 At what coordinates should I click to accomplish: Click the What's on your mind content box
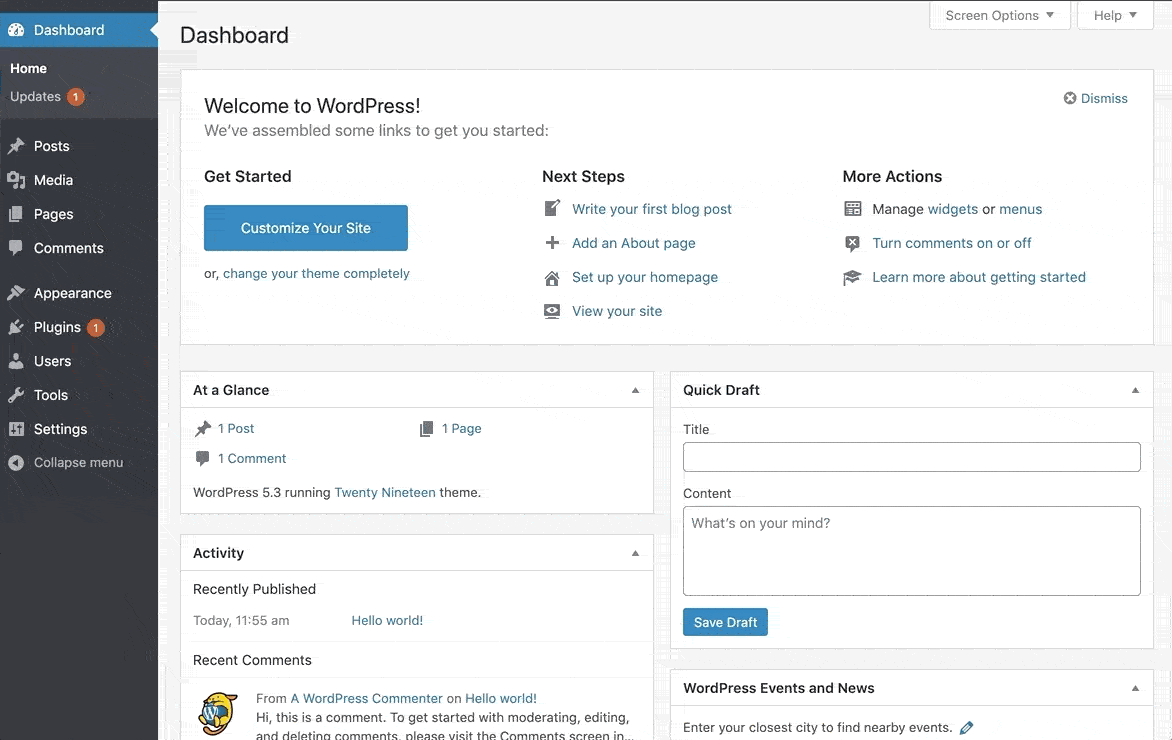(911, 551)
